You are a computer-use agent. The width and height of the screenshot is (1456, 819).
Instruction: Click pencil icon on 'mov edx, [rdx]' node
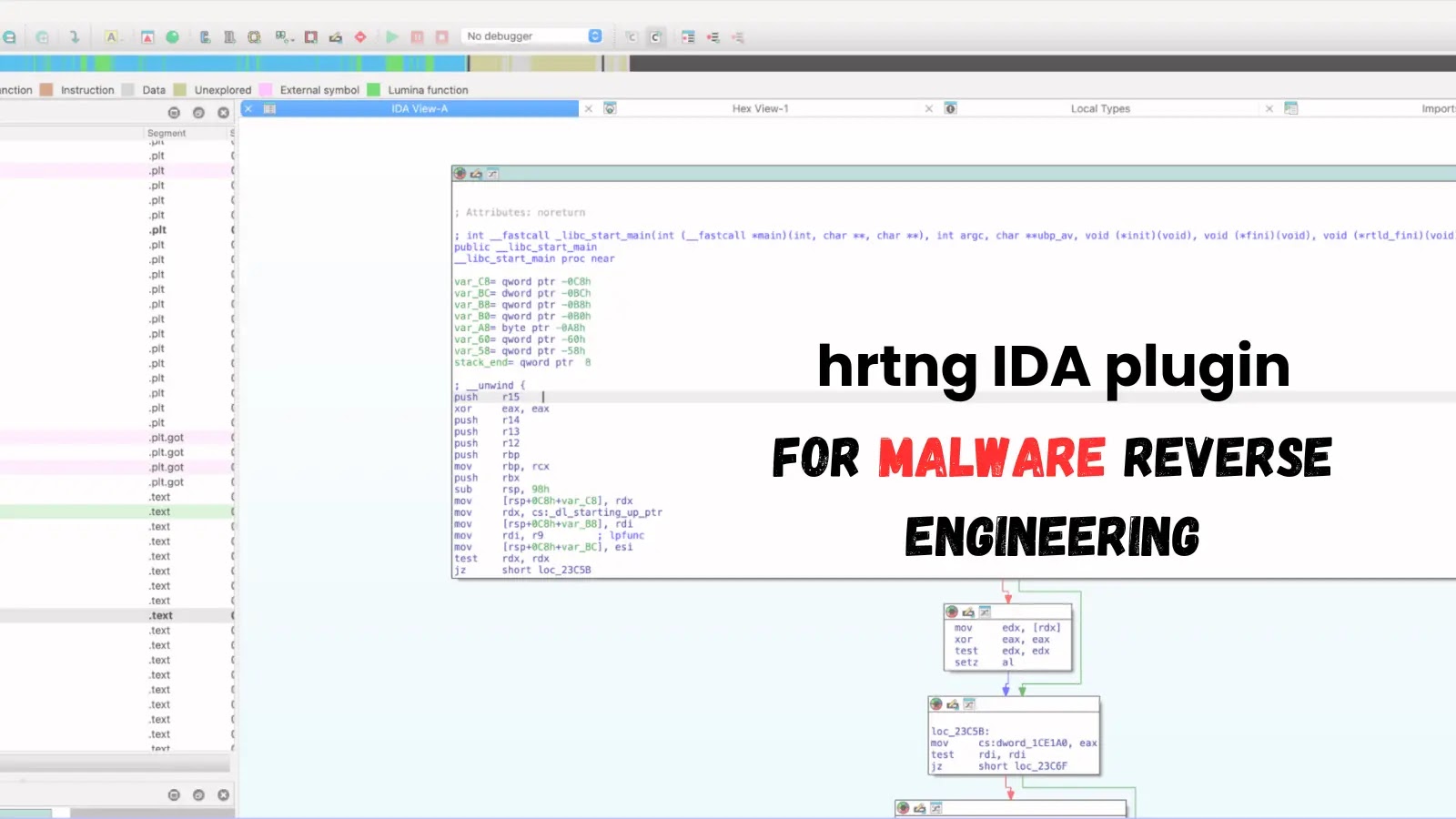tap(968, 612)
